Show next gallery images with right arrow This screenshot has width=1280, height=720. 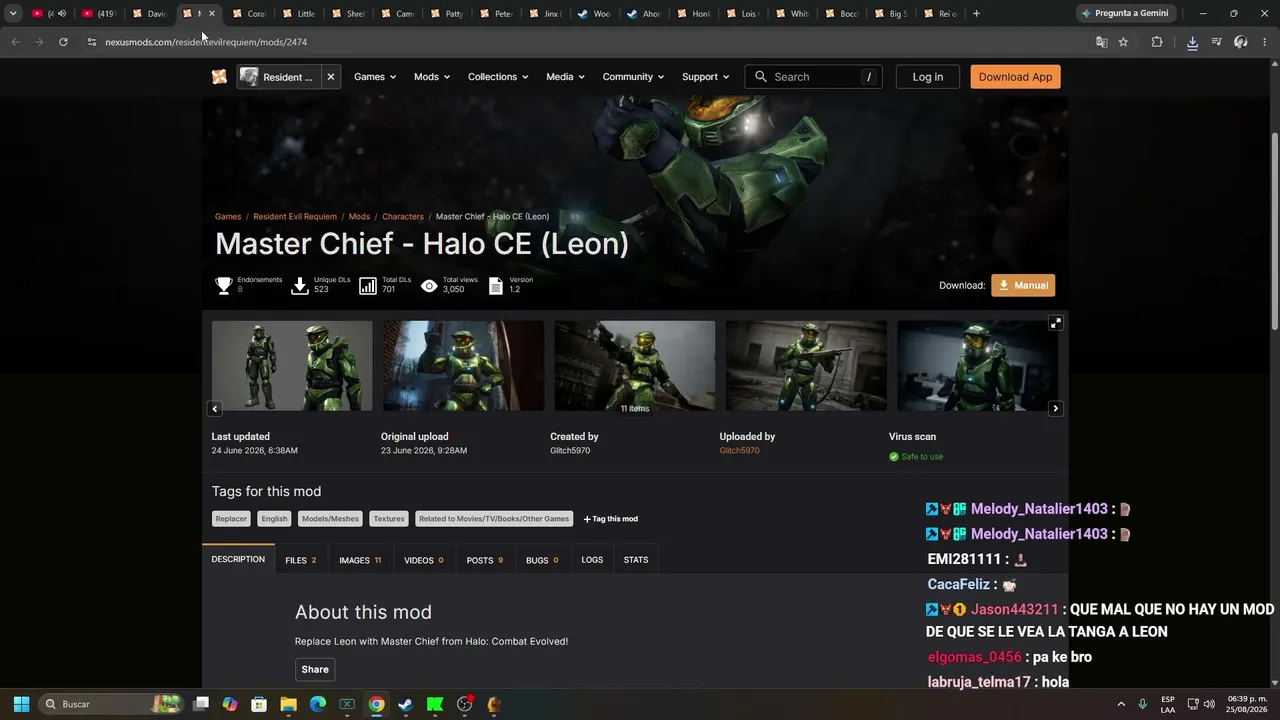point(1055,408)
